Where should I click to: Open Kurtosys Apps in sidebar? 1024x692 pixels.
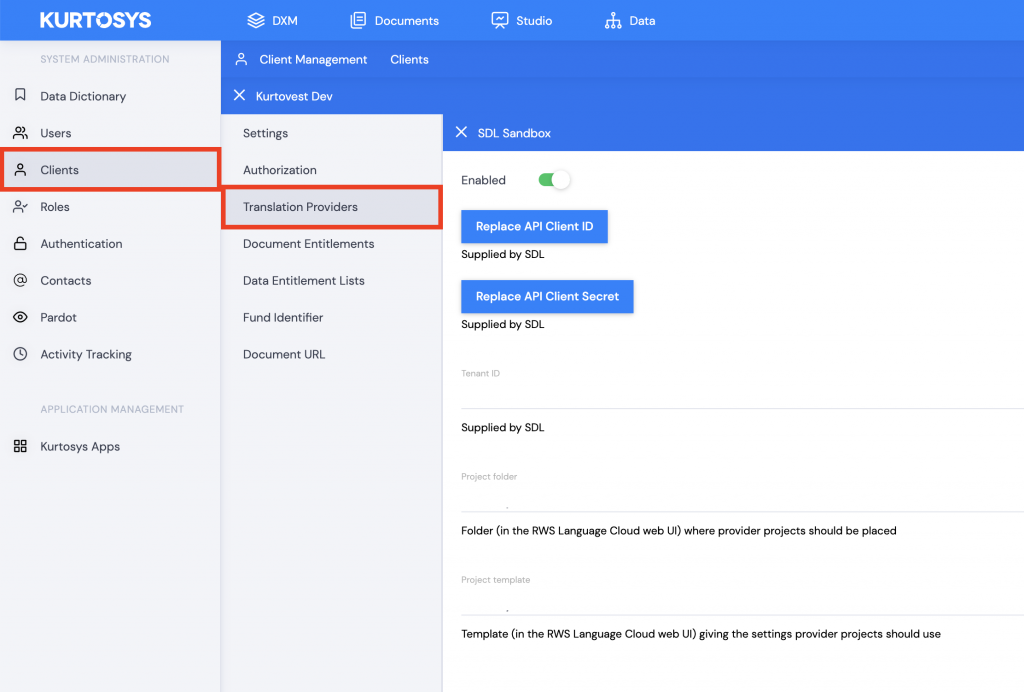click(x=110, y=447)
